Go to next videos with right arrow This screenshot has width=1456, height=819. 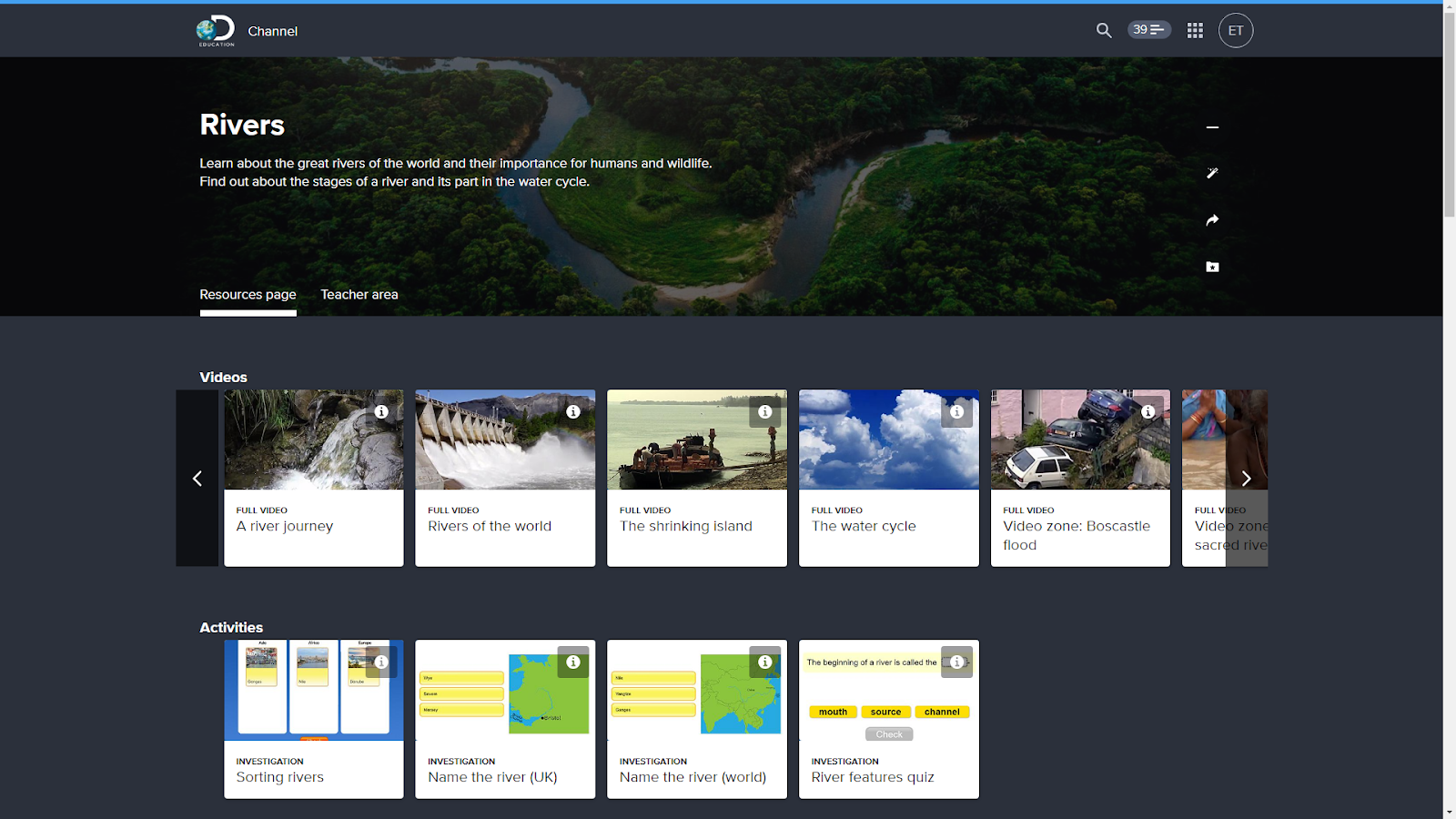1247,479
